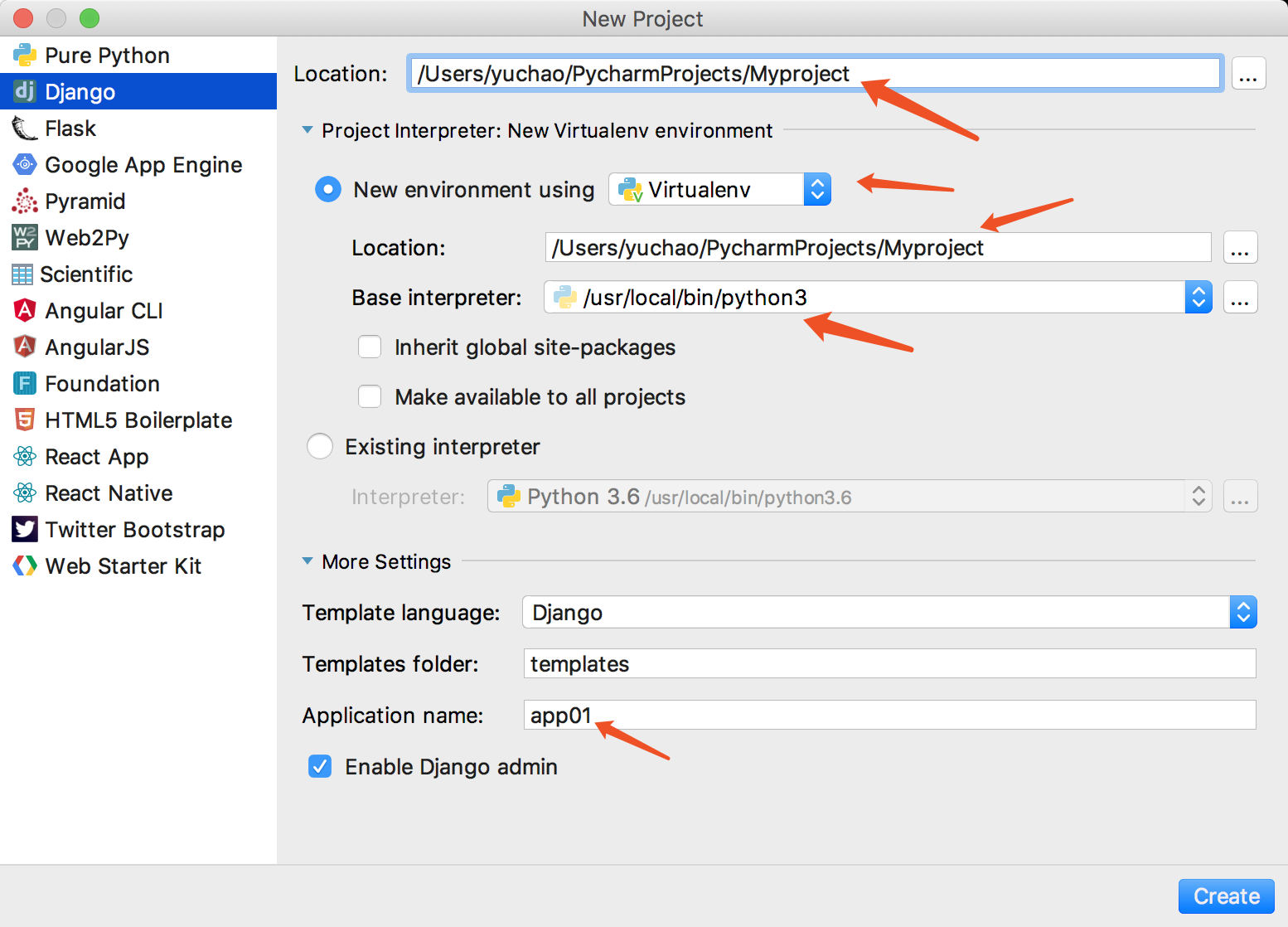Click the Angular CLI icon
This screenshot has height=927, width=1288.
pyautogui.click(x=25, y=311)
